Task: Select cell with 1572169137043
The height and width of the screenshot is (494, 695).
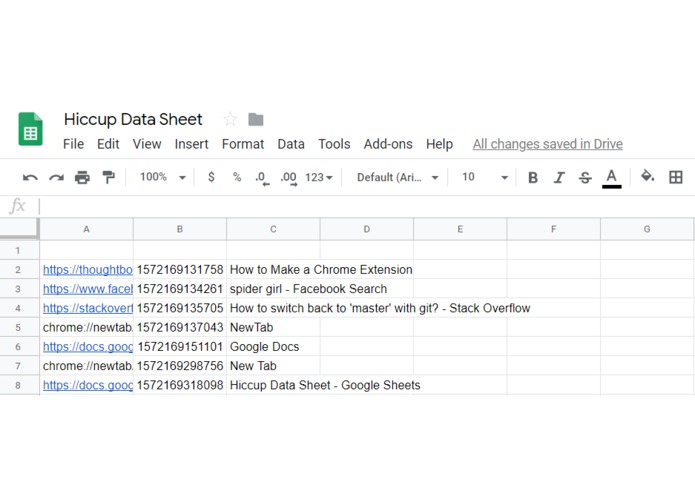Action: tap(180, 327)
